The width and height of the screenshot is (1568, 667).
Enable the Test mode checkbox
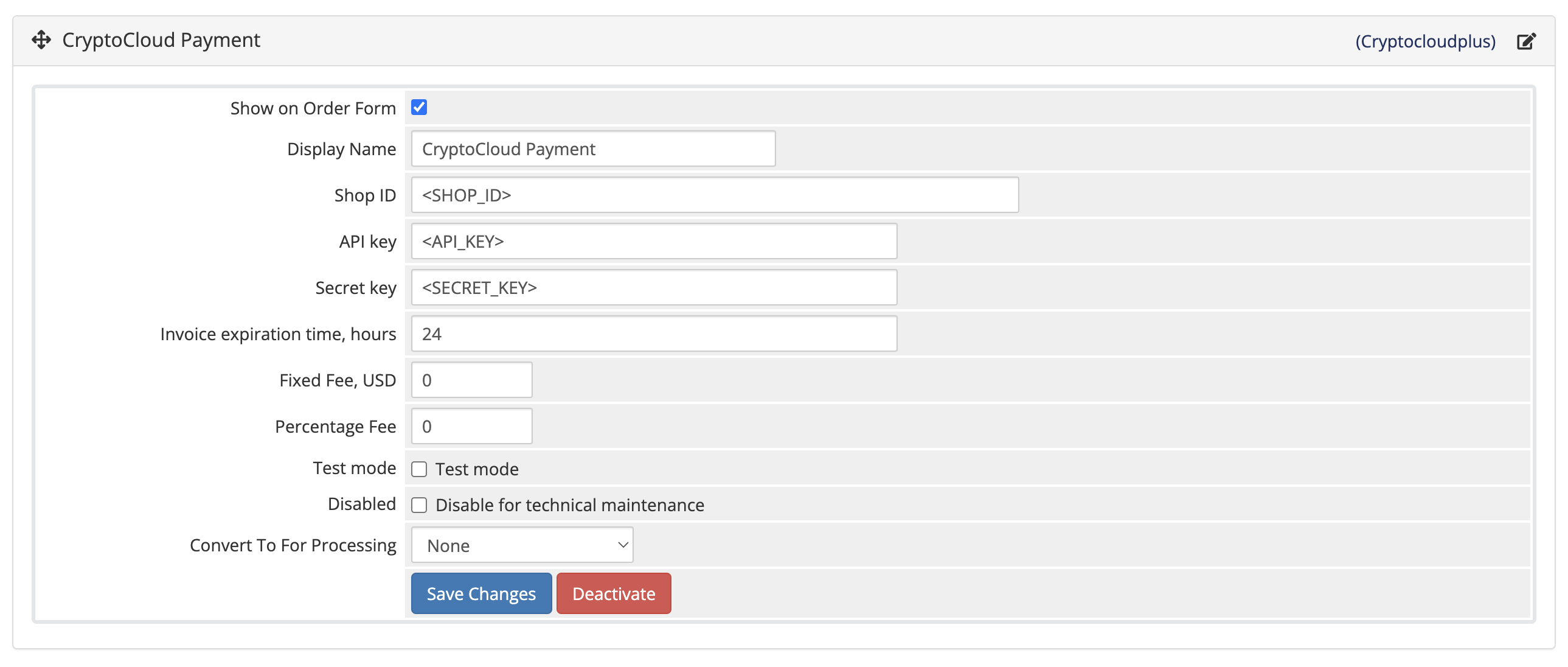coord(419,469)
